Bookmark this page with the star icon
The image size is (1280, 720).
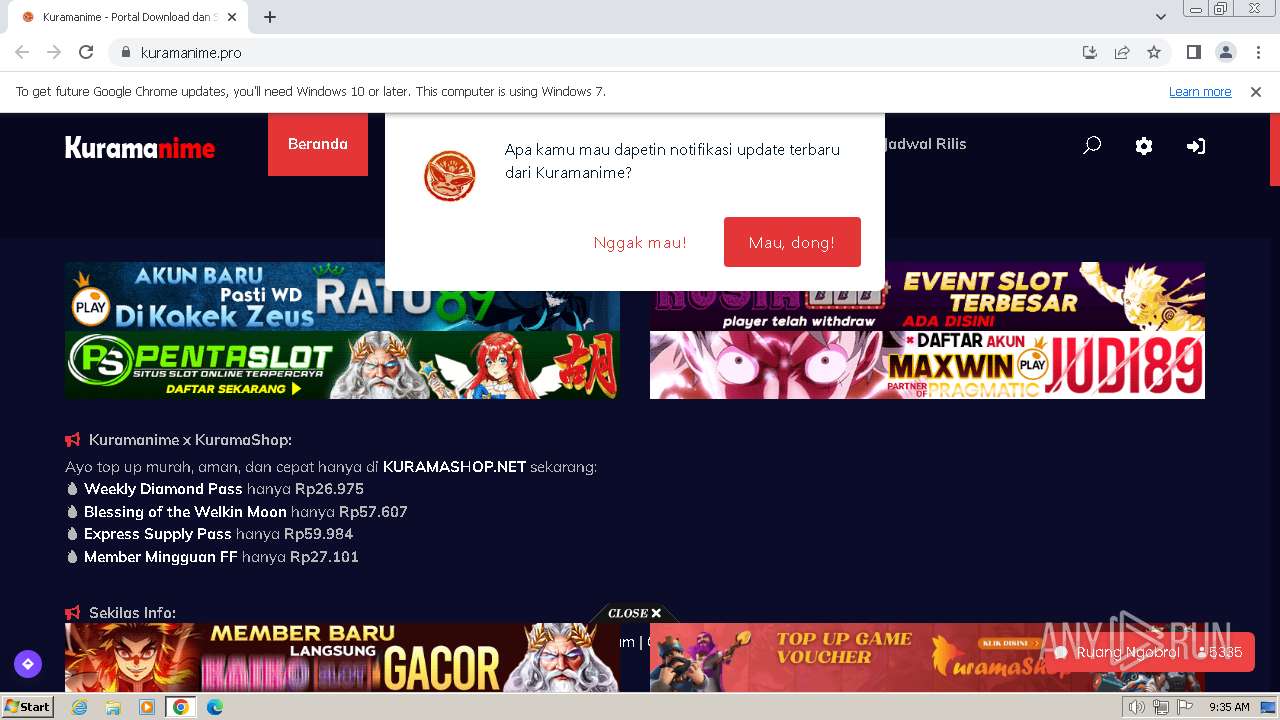coord(1154,52)
